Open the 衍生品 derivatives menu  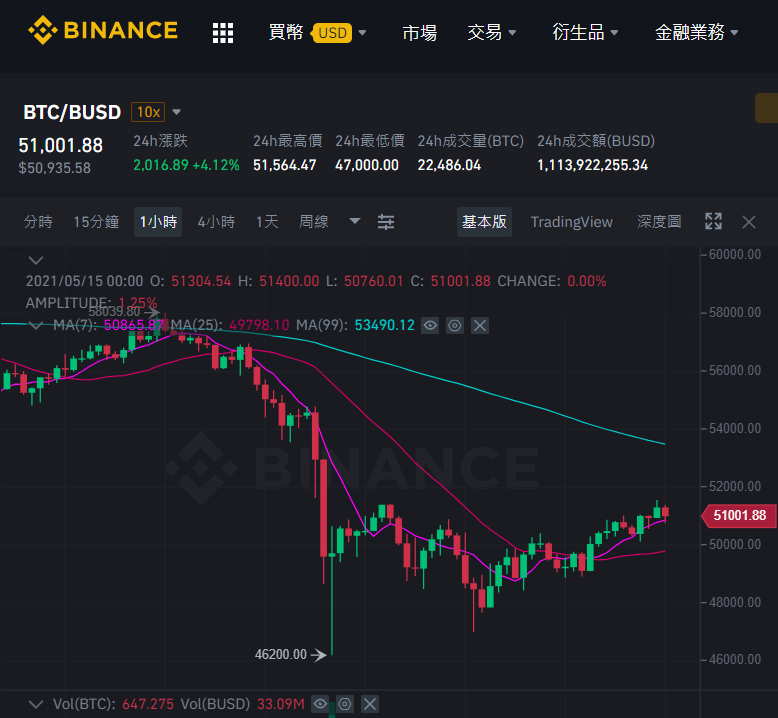pos(585,33)
